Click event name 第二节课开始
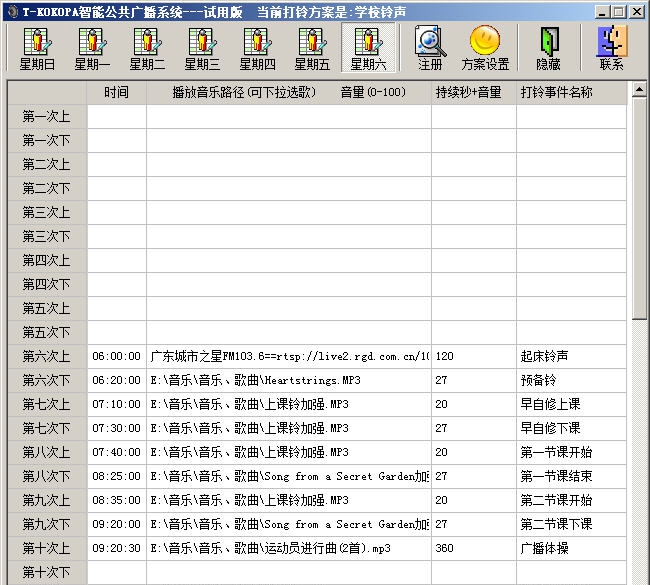The image size is (650, 585). (x=571, y=500)
